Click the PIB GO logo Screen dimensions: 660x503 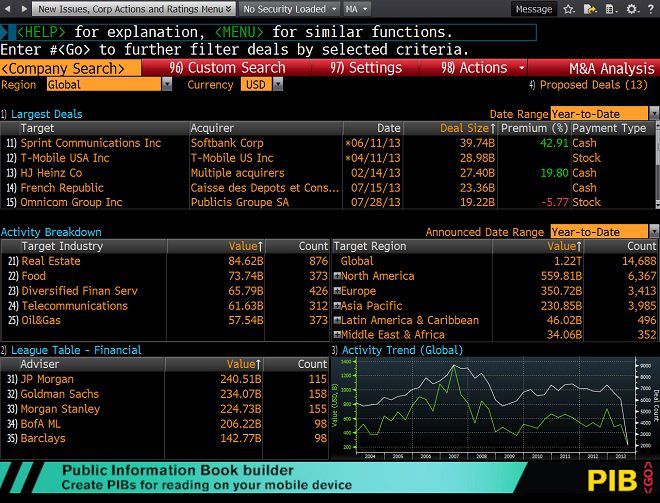pyautogui.click(x=620, y=479)
